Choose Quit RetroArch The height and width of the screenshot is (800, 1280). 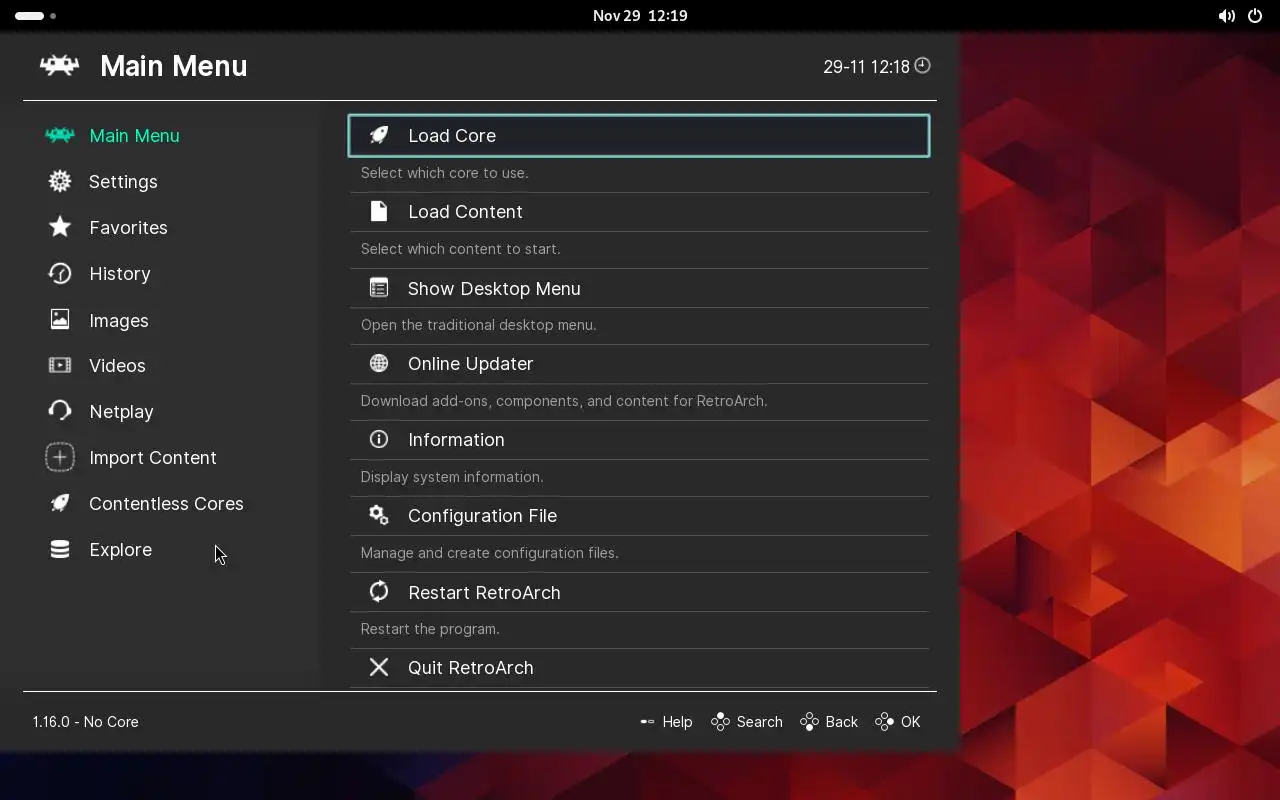pyautogui.click(x=639, y=668)
